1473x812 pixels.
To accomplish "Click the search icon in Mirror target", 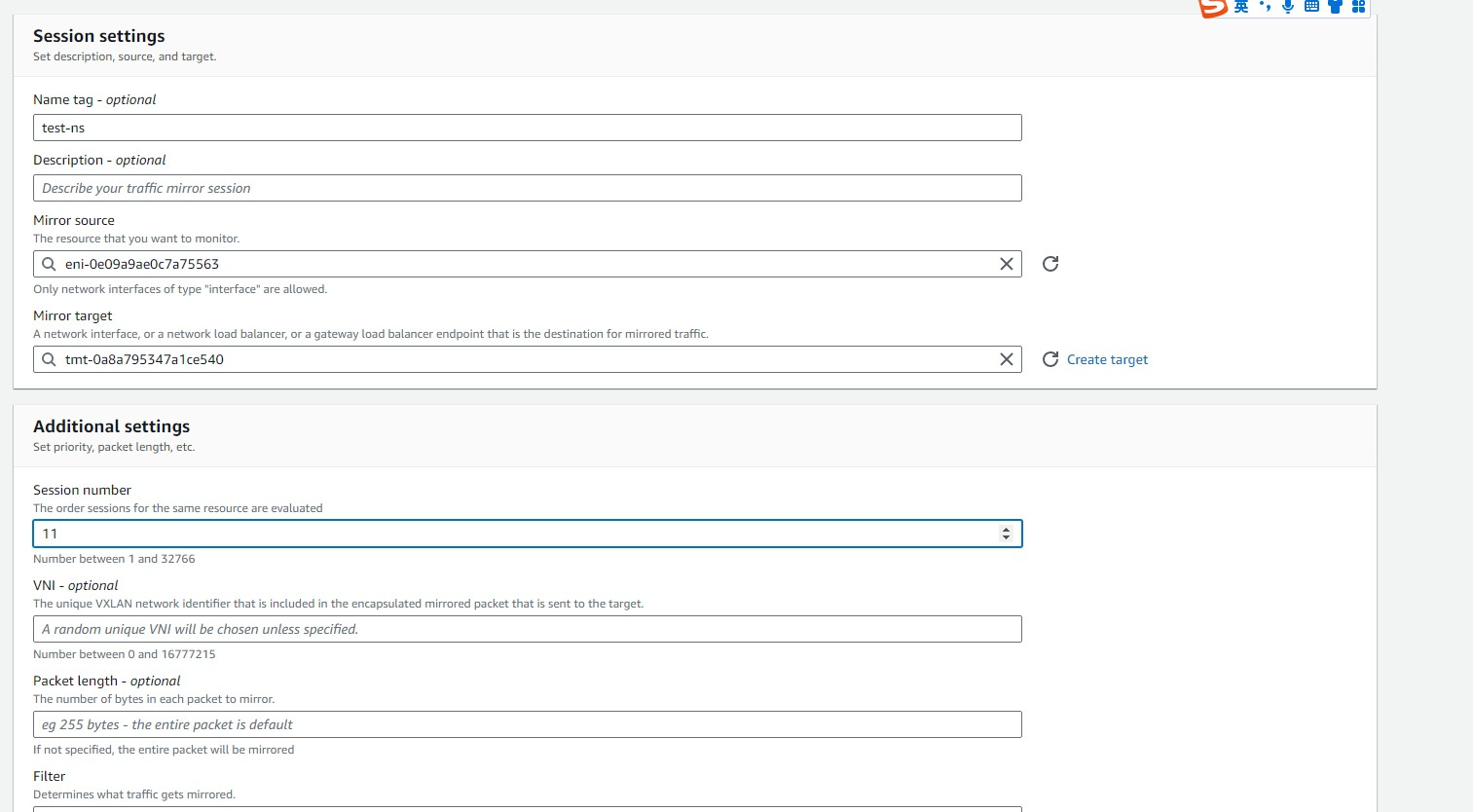I will pyautogui.click(x=49, y=359).
